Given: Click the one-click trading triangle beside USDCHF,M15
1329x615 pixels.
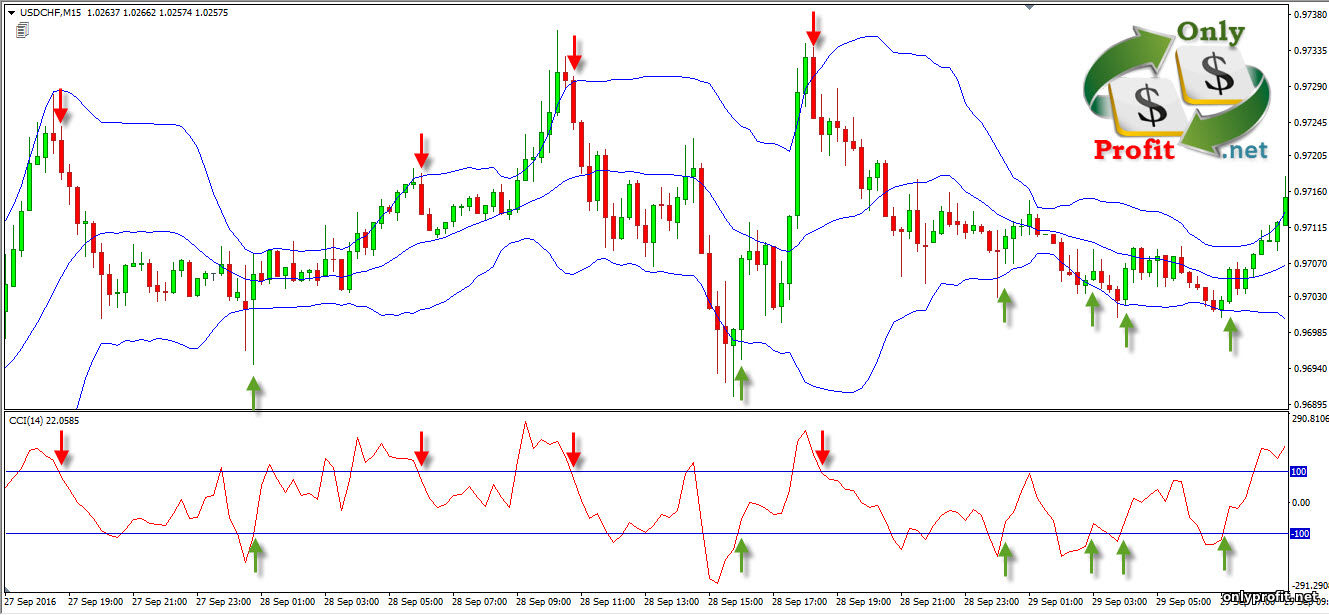Looking at the screenshot, I should 10,12.
